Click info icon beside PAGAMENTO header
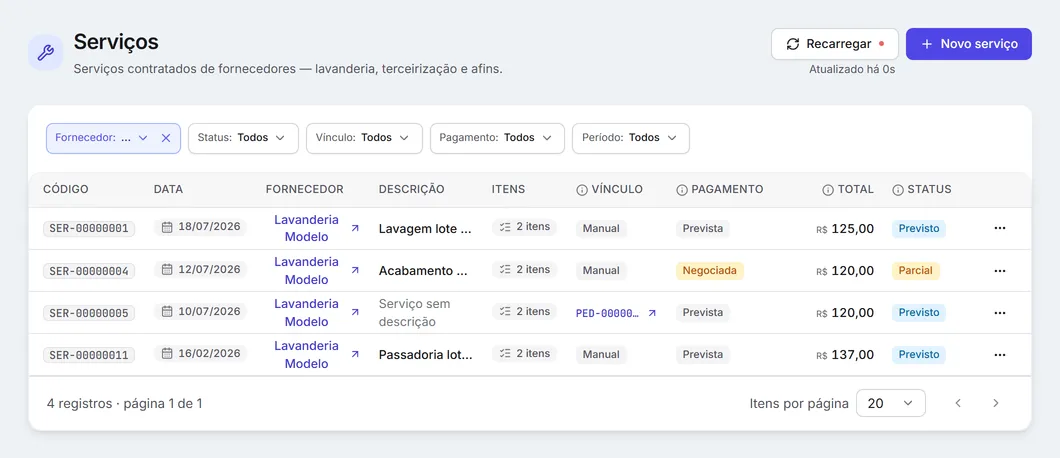1060x458 pixels. point(682,190)
